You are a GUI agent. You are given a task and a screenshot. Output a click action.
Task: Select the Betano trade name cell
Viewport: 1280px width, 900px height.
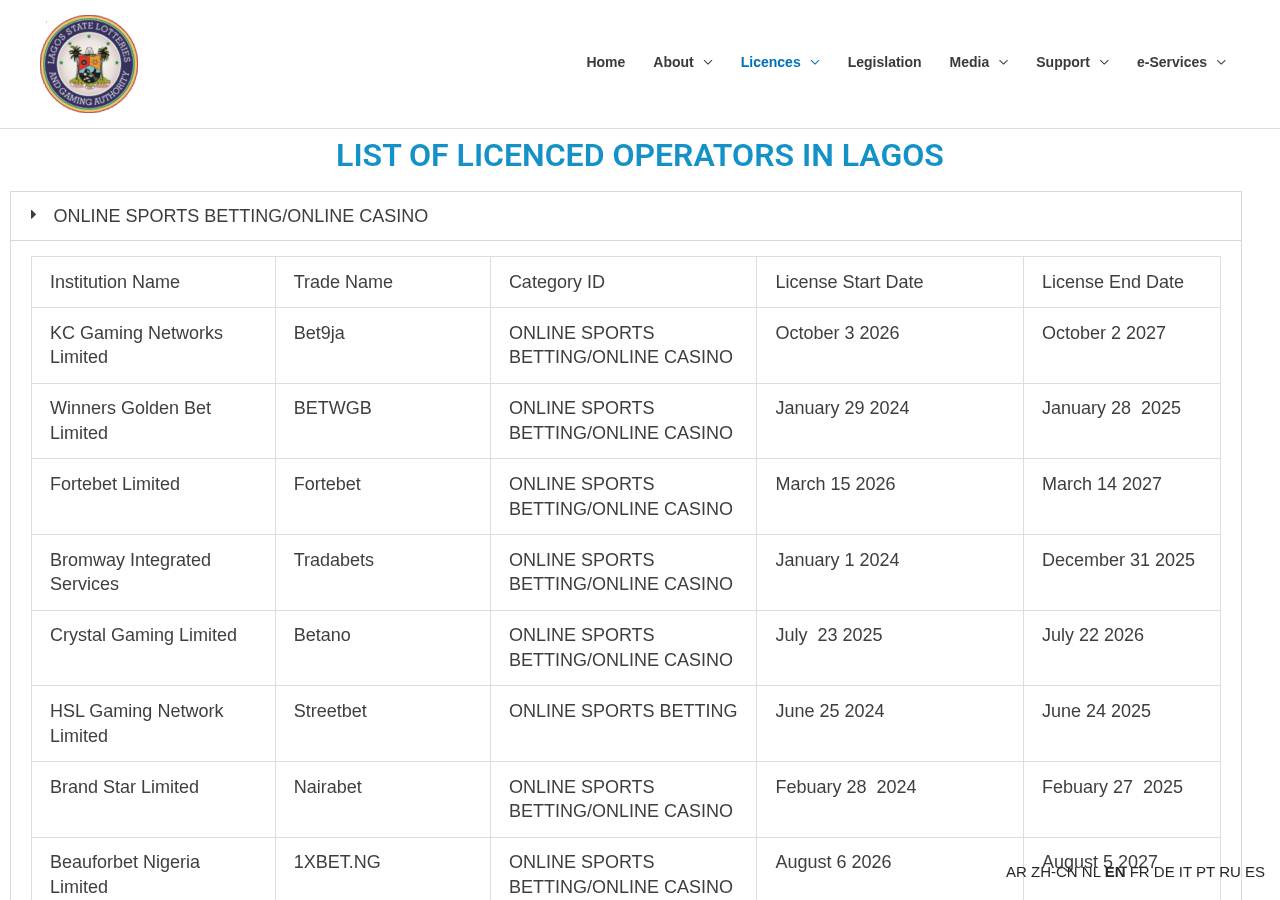click(383, 648)
